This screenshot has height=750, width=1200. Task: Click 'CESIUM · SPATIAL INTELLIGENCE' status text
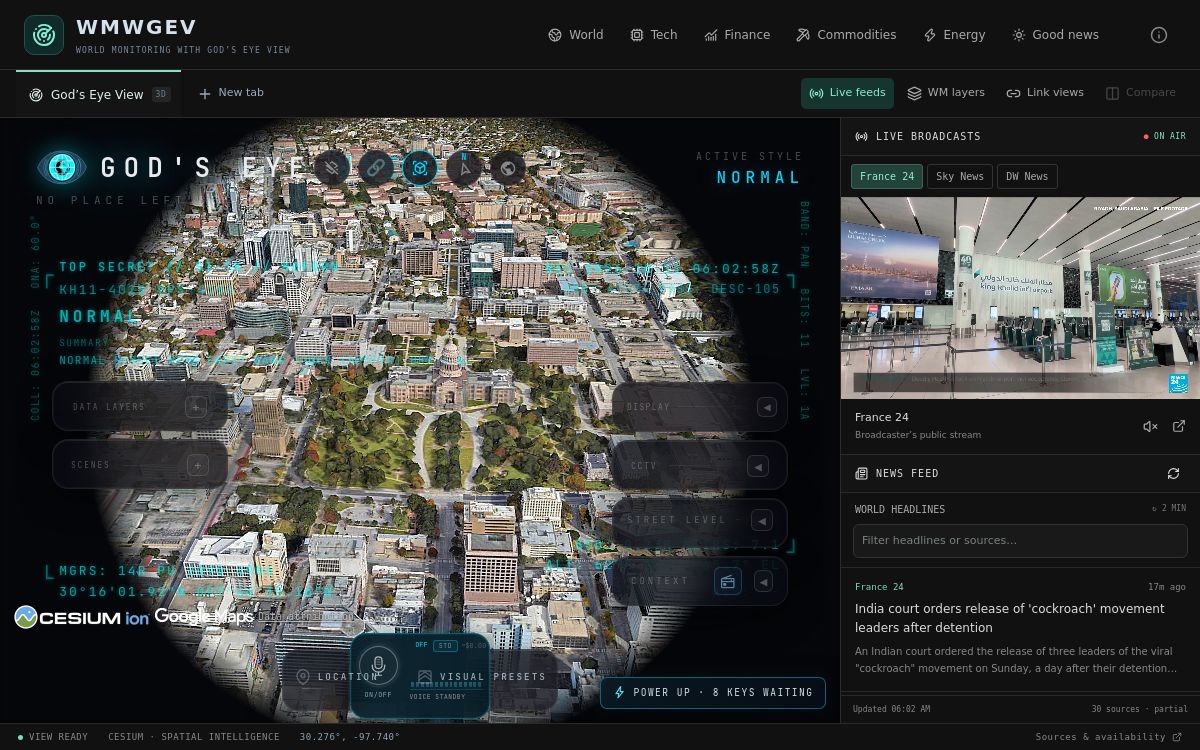tap(194, 737)
